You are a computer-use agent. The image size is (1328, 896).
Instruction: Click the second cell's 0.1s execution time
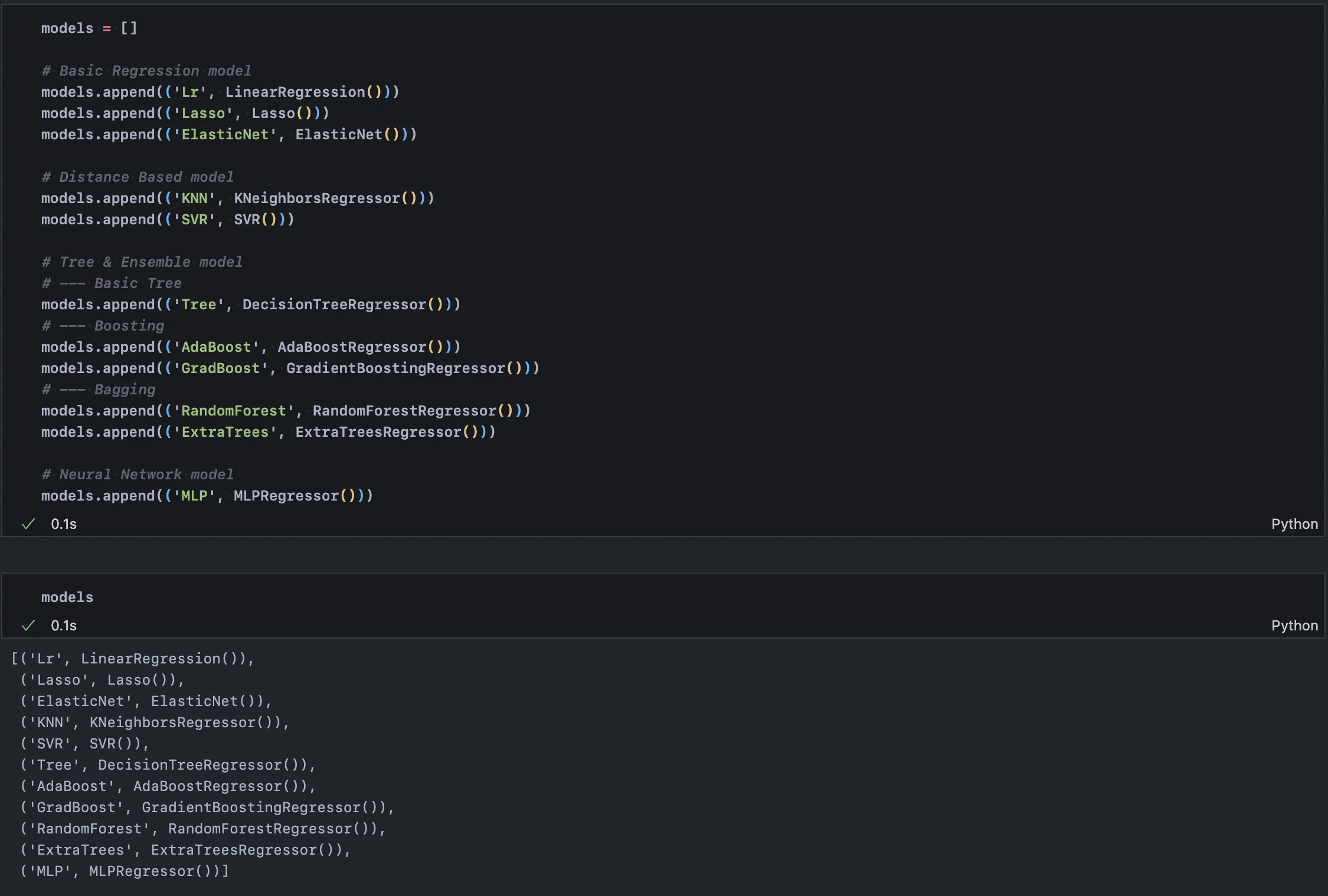tap(64, 626)
